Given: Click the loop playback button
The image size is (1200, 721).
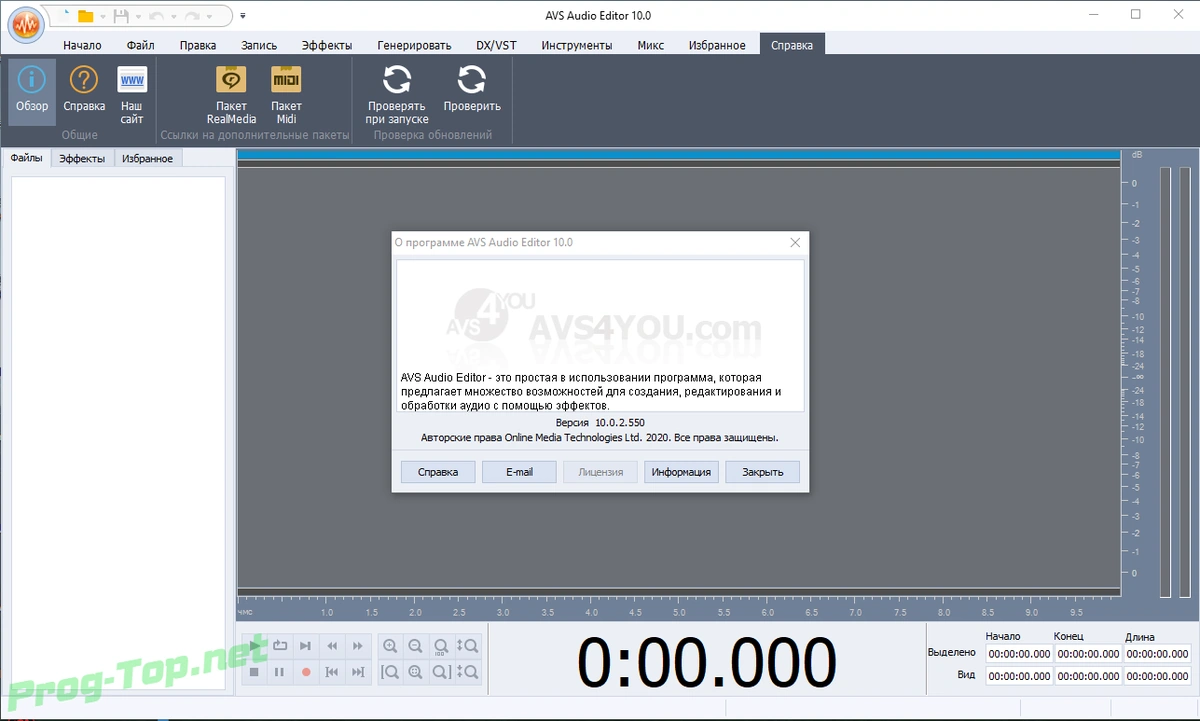Looking at the screenshot, I should point(280,646).
